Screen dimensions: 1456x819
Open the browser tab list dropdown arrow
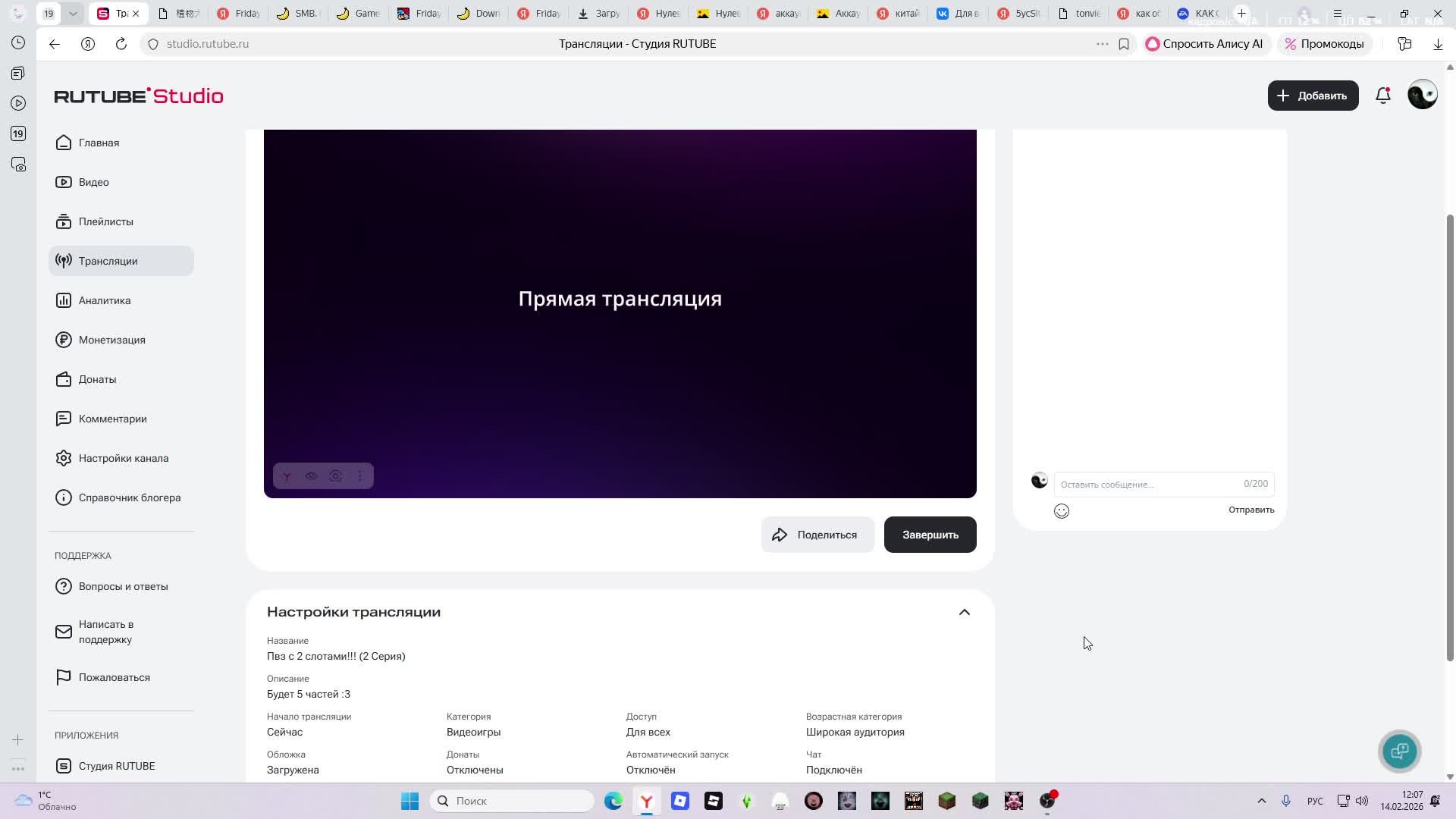coord(73,13)
